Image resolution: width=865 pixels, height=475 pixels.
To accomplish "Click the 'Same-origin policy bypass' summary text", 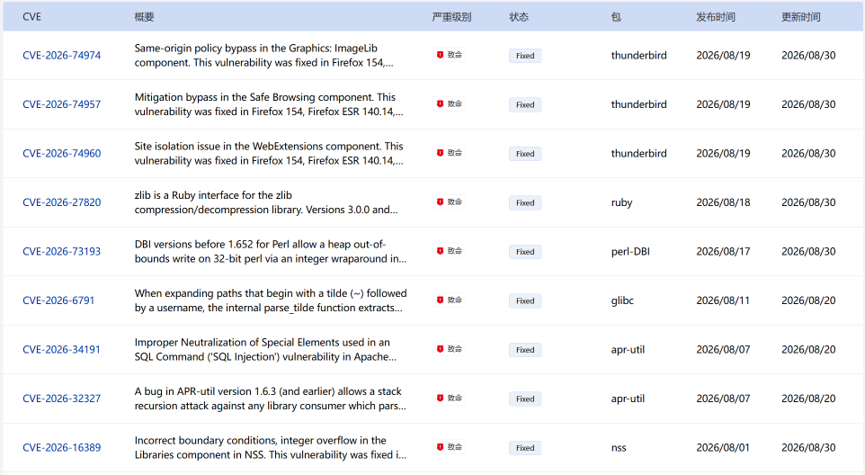I will coord(264,55).
